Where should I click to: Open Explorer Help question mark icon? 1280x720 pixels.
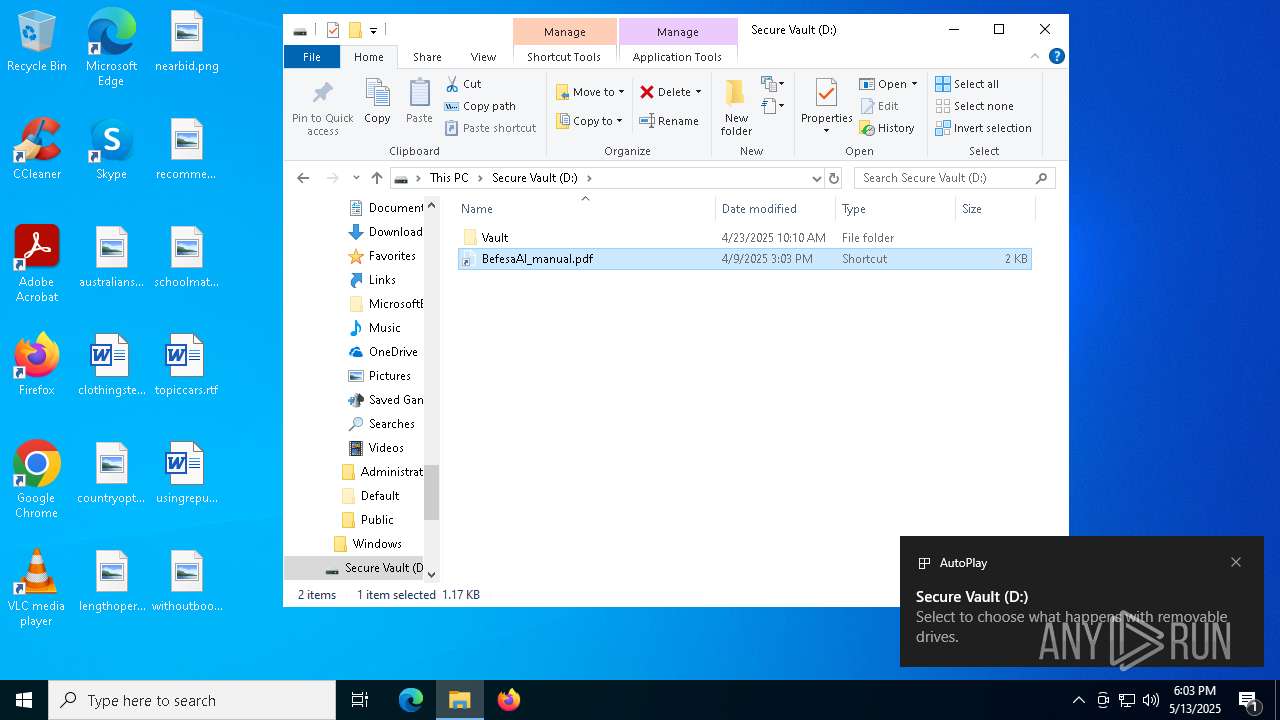point(1056,57)
